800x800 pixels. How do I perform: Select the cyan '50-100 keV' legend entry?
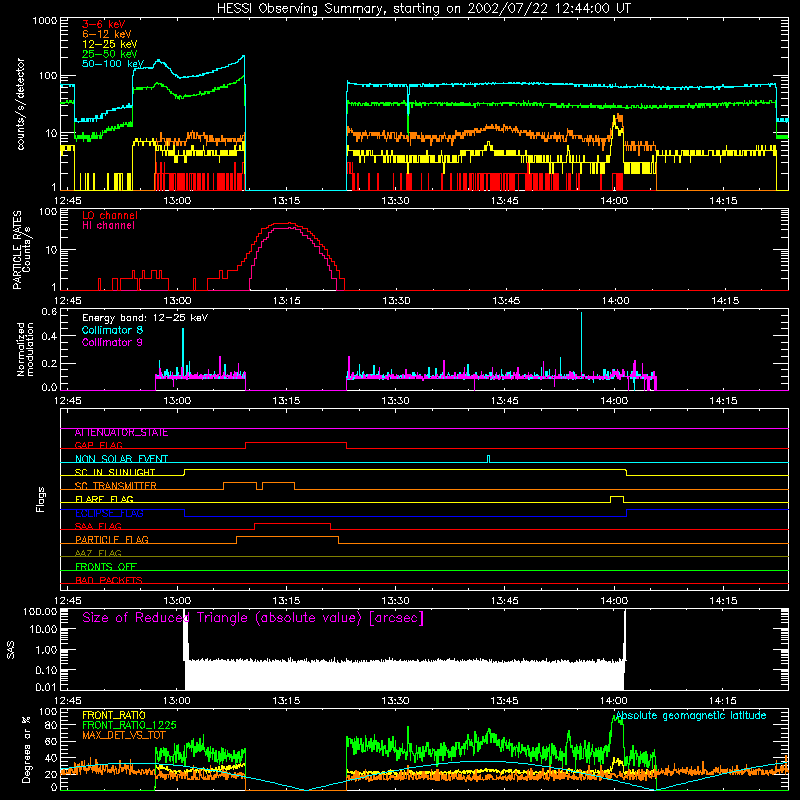(112, 64)
